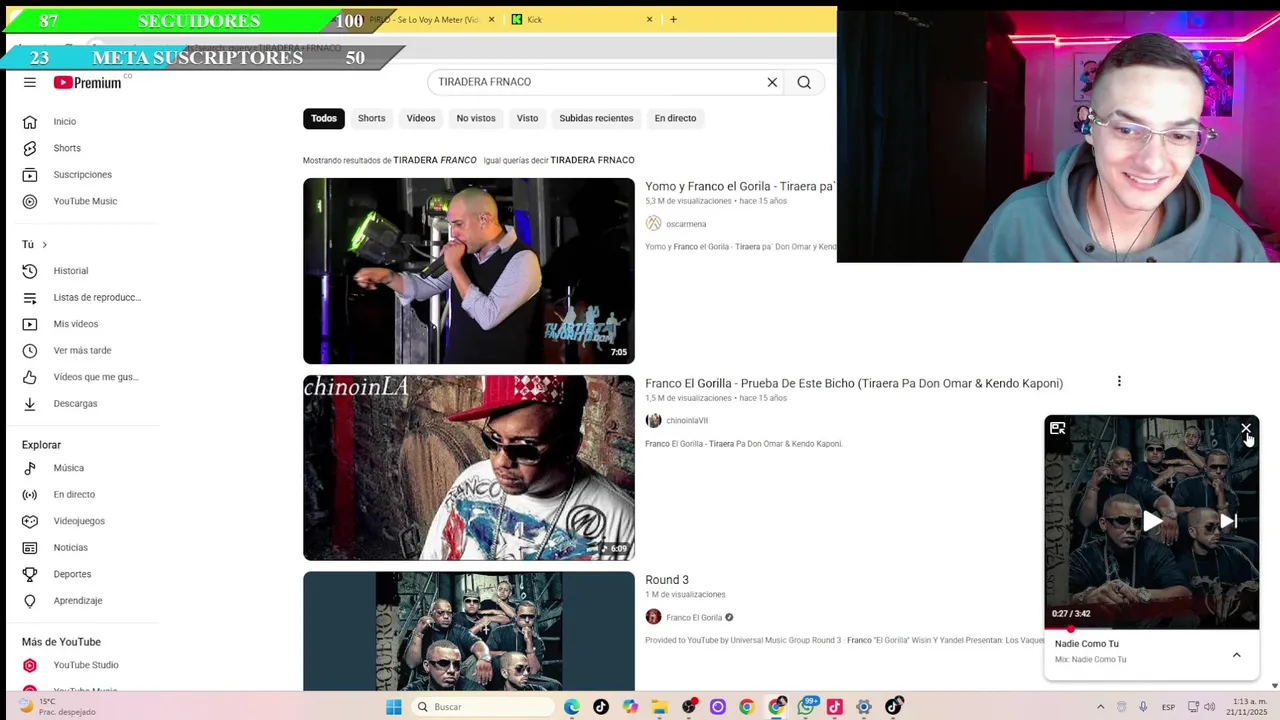Open the Windows Start menu

click(394, 707)
